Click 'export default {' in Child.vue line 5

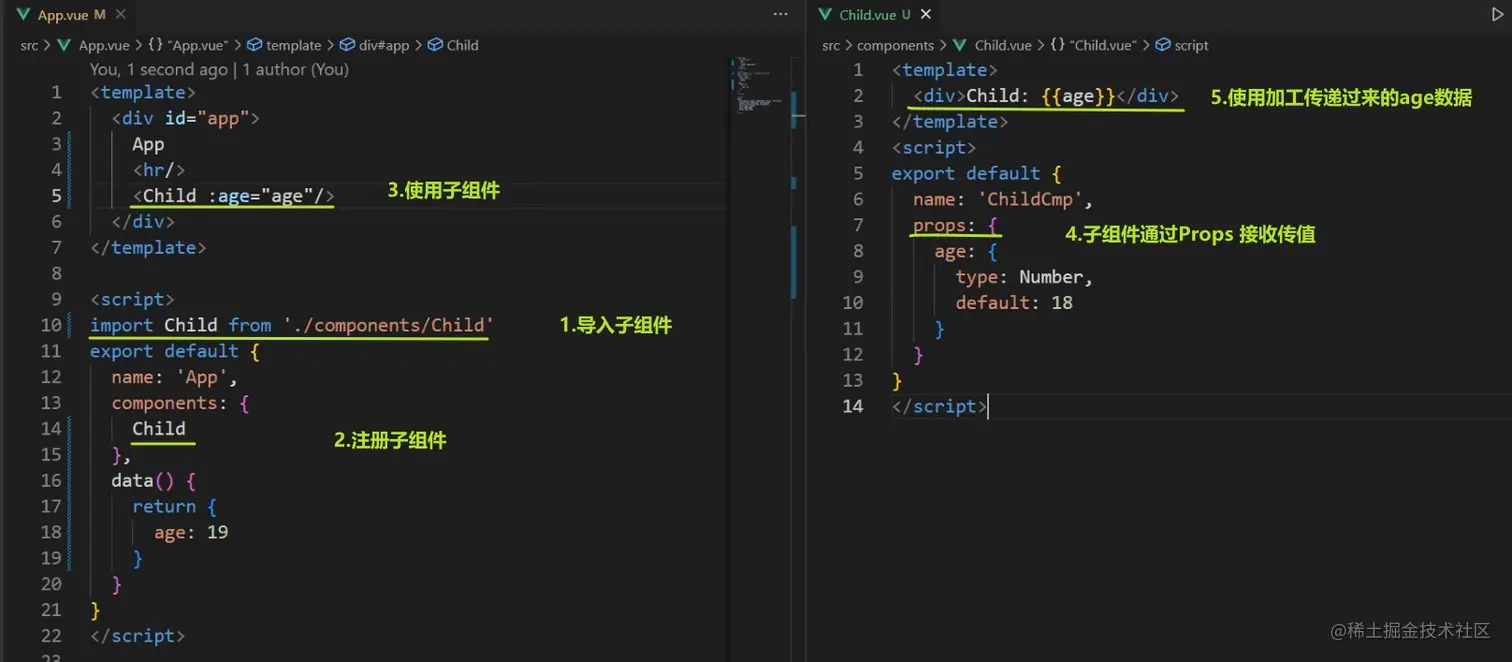coord(977,173)
